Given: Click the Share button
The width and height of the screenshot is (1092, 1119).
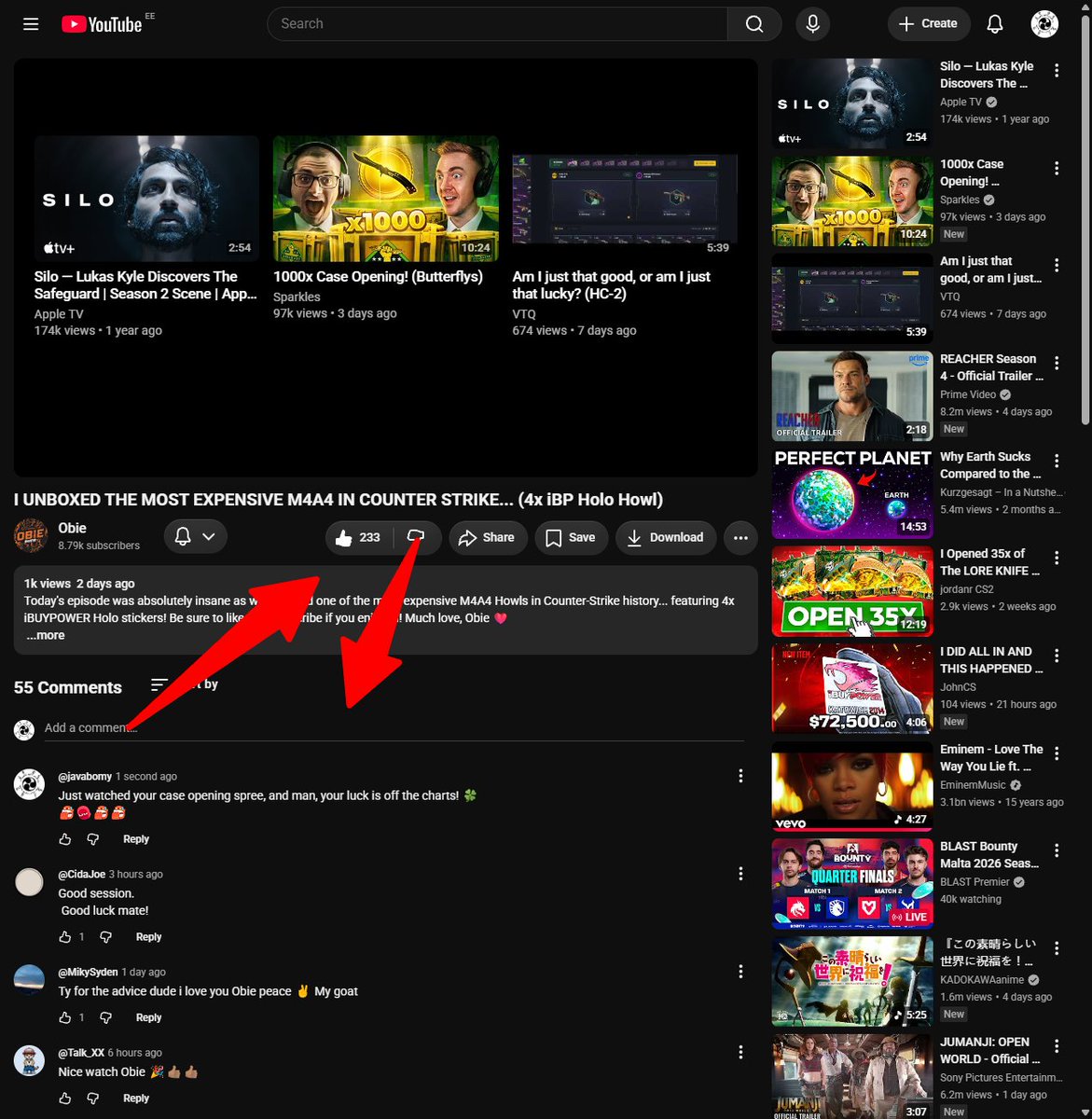Looking at the screenshot, I should tap(488, 537).
